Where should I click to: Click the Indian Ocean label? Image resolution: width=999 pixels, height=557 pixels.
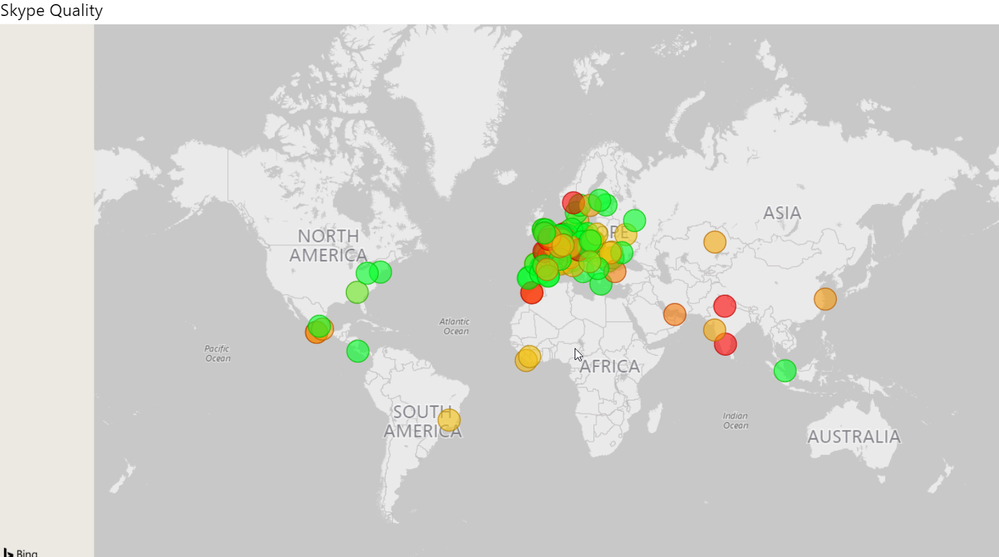[735, 421]
